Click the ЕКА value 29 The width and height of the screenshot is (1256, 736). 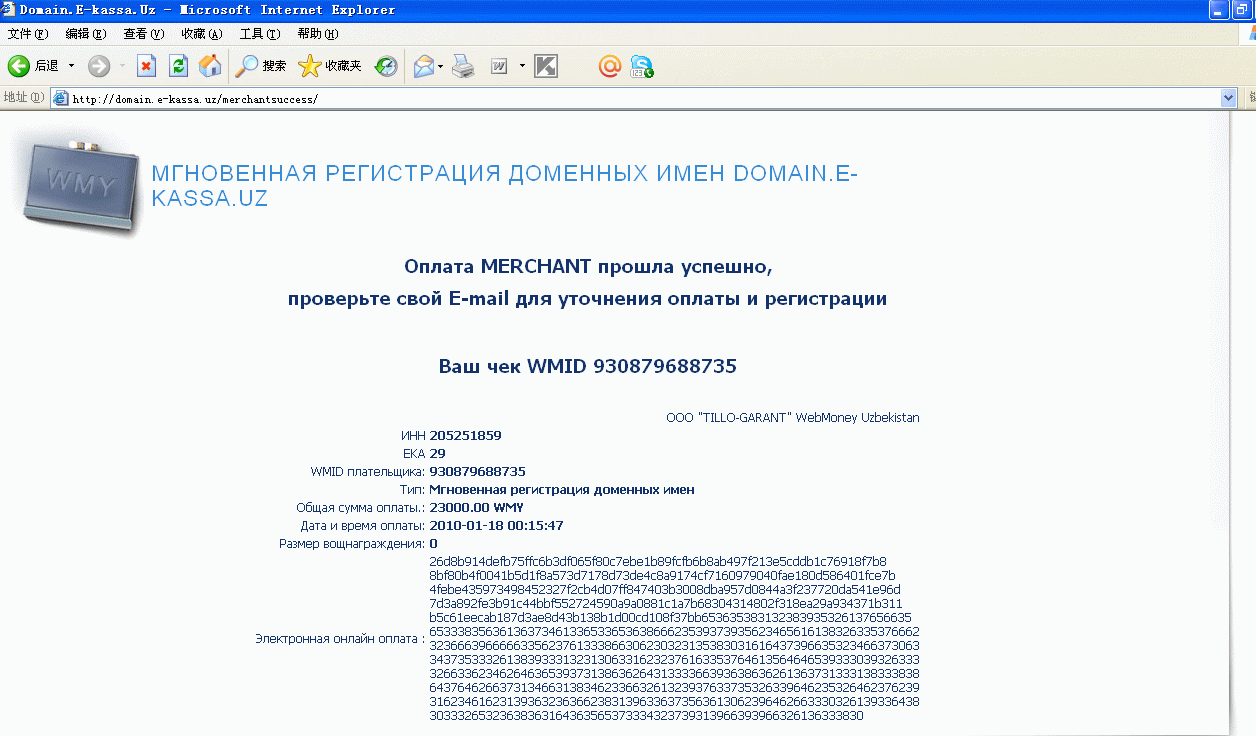[x=438, y=454]
